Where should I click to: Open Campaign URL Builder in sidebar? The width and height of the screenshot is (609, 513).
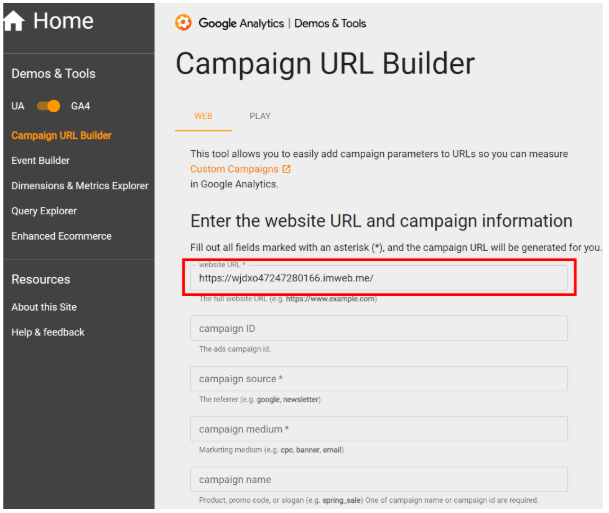61,136
